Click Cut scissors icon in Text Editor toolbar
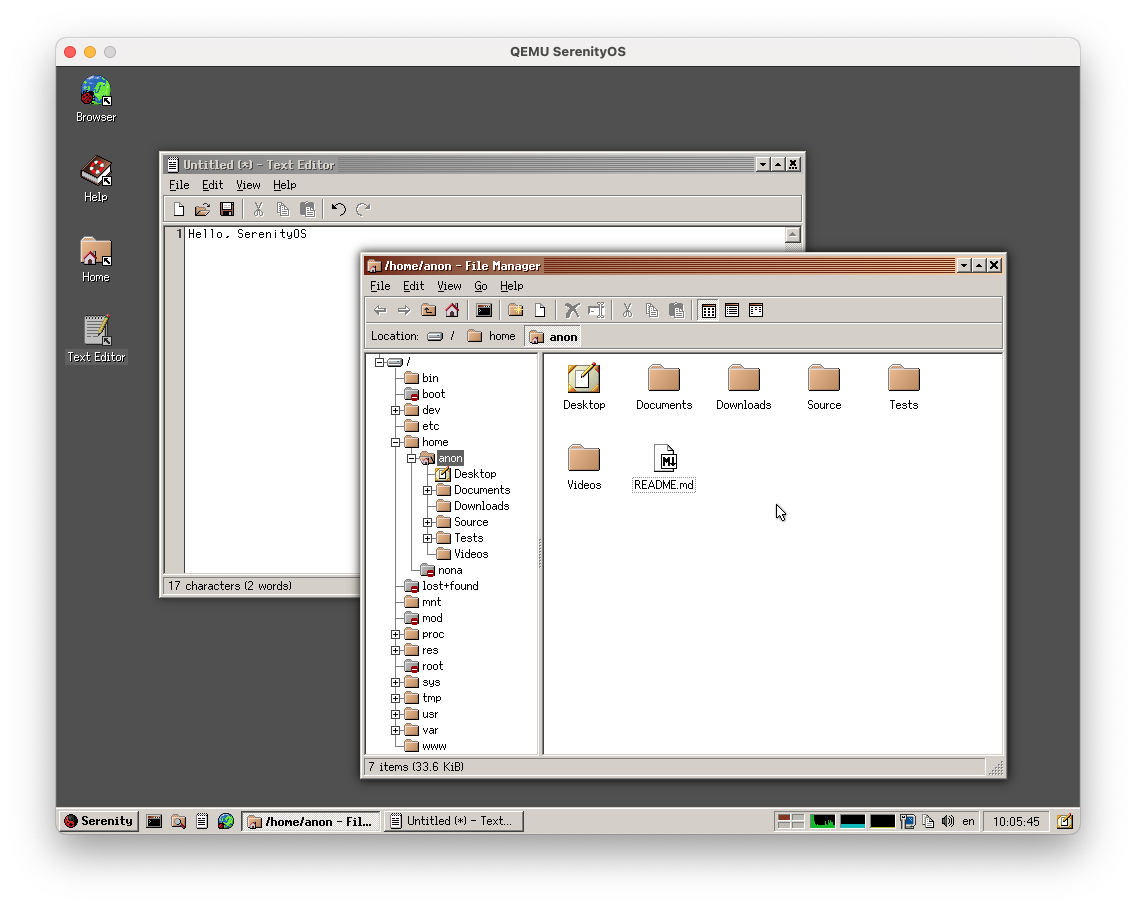This screenshot has width=1136, height=908. pyautogui.click(x=259, y=209)
